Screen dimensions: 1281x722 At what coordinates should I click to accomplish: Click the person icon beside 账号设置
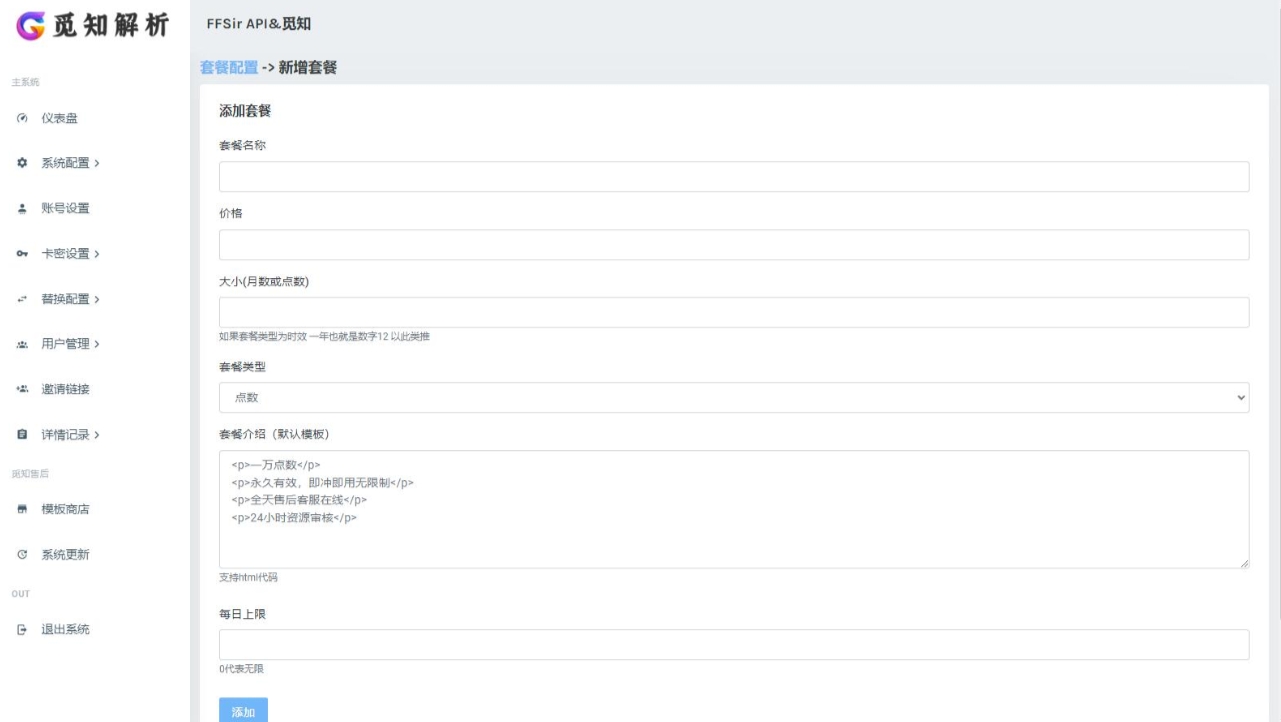pos(22,209)
